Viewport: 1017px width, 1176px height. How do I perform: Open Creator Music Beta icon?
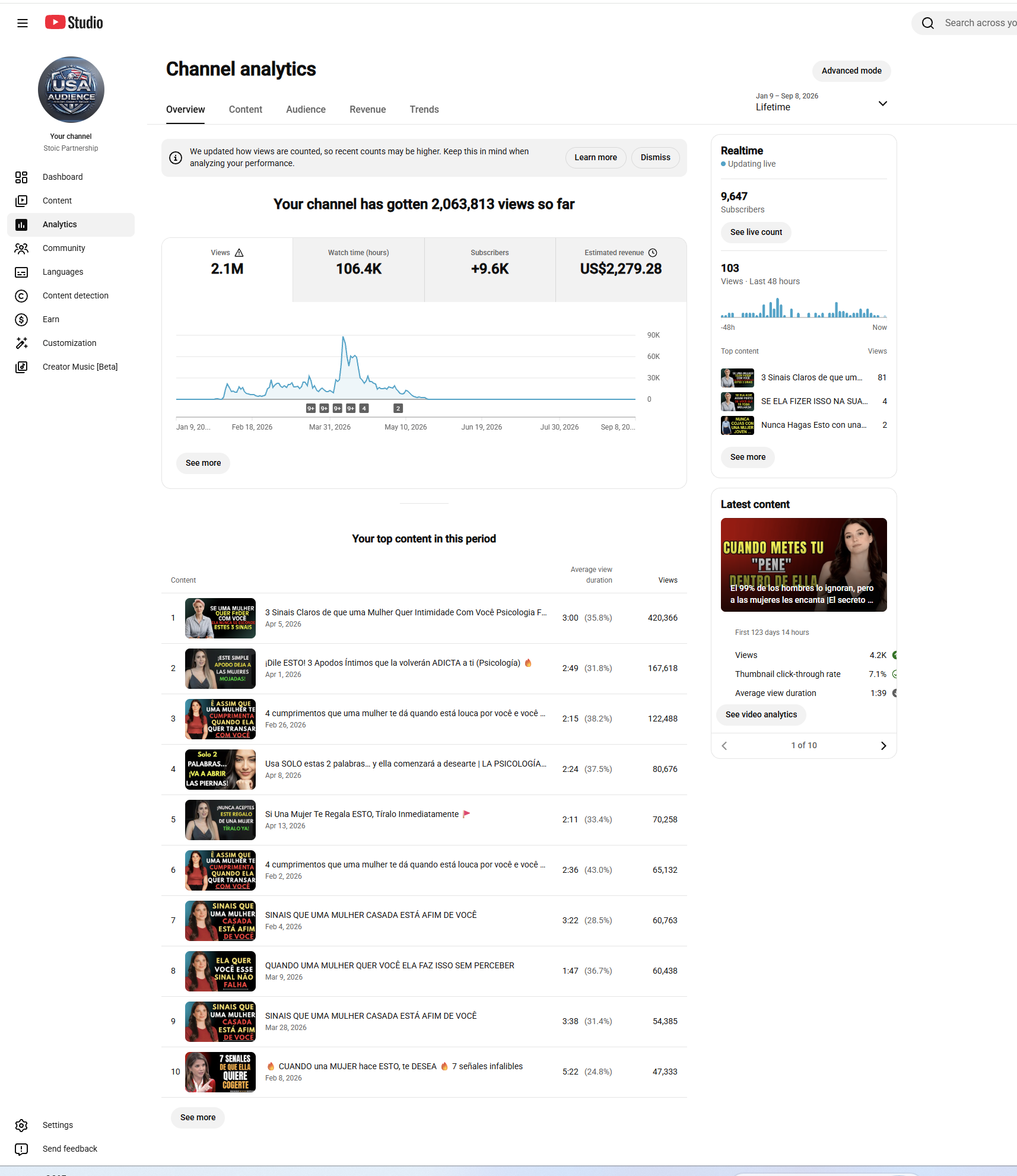pyautogui.click(x=21, y=367)
